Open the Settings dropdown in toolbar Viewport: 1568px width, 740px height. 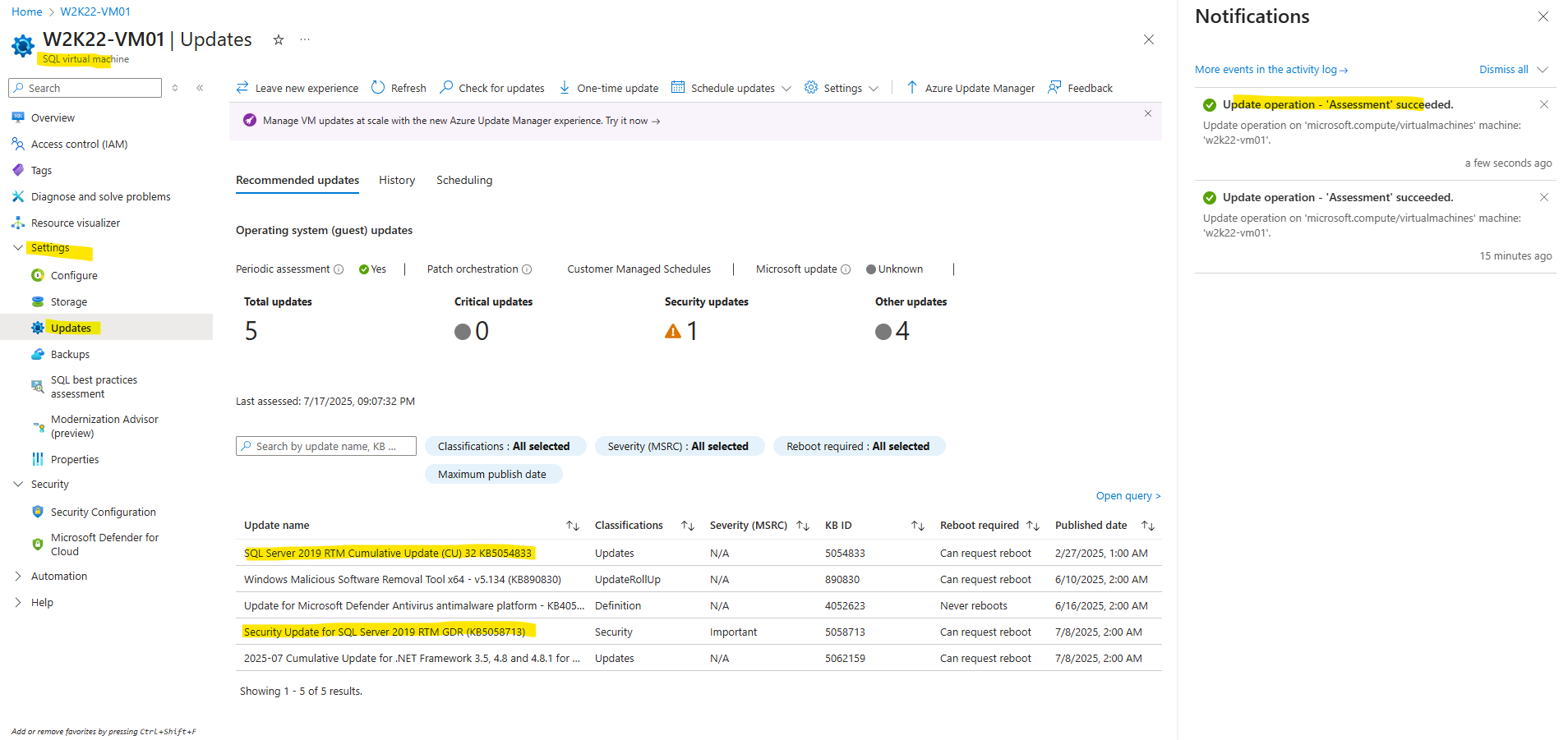pos(842,88)
